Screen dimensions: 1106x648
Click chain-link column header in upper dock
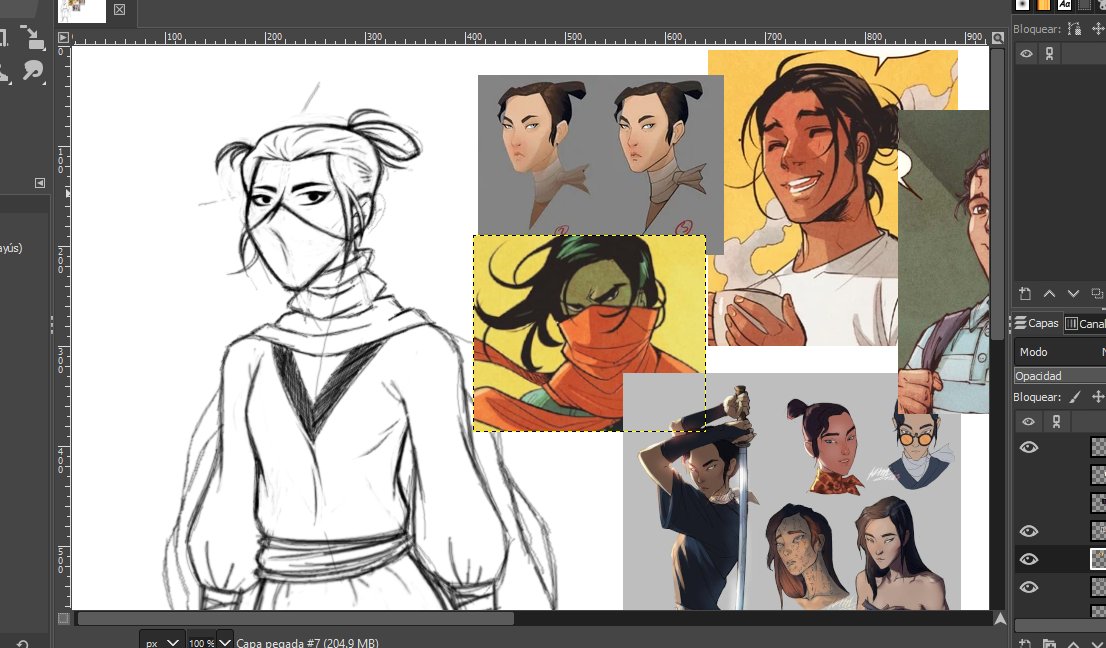tap(1050, 54)
